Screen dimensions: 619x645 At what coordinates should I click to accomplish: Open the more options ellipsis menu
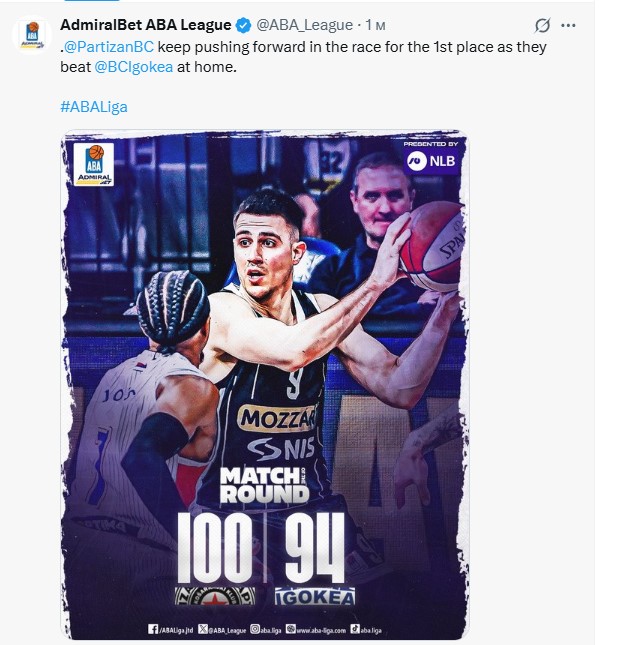(x=568, y=26)
